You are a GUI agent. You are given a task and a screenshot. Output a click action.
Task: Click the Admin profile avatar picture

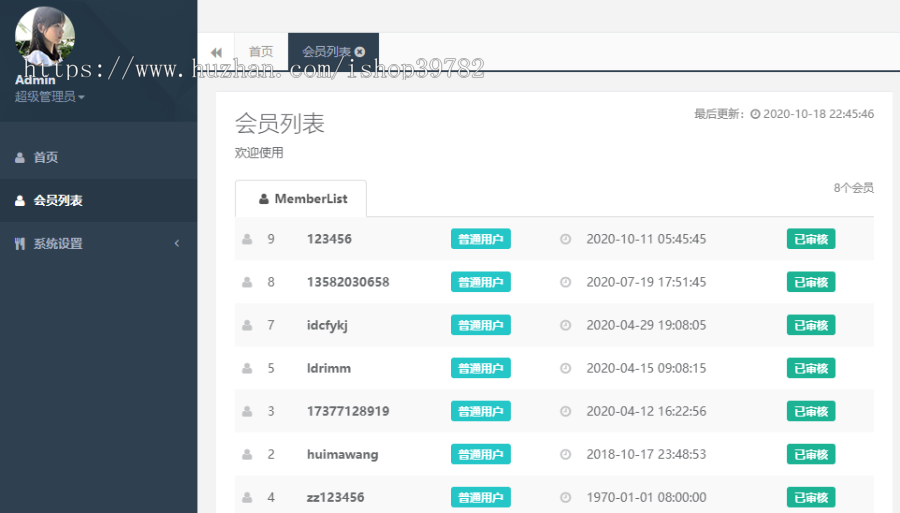click(x=45, y=37)
